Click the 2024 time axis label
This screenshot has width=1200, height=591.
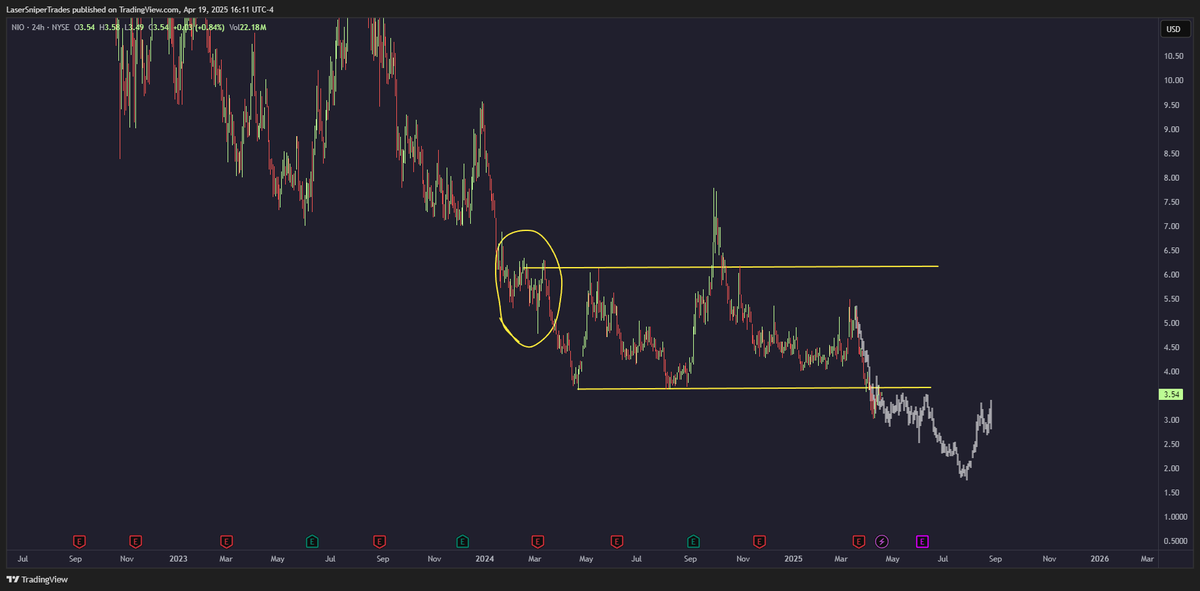pyautogui.click(x=485, y=560)
